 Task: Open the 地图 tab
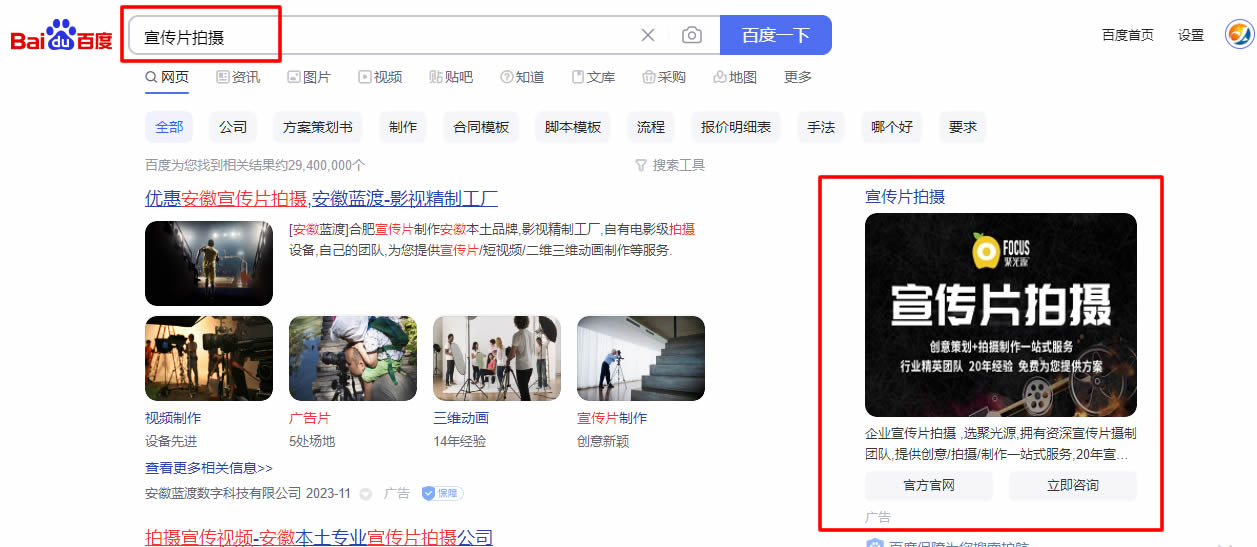coord(735,77)
